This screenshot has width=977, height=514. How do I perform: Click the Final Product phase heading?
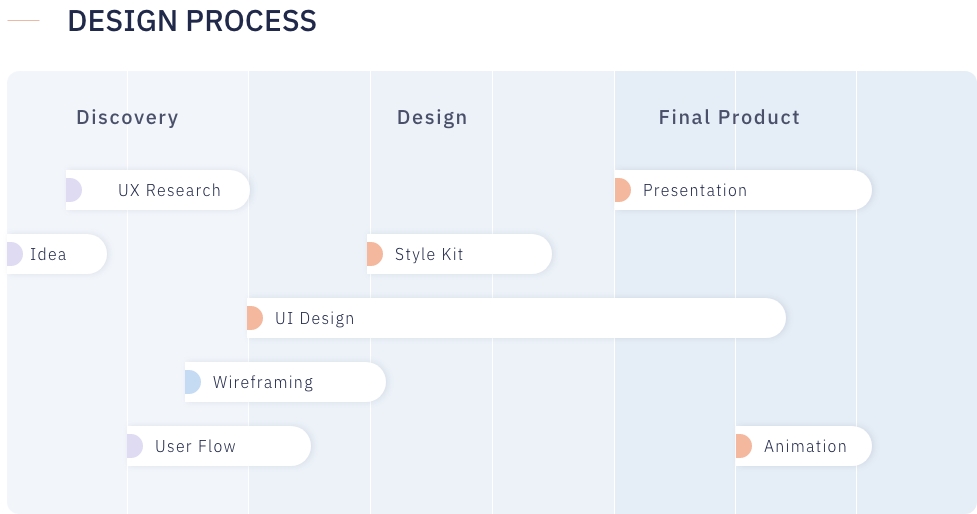729,117
